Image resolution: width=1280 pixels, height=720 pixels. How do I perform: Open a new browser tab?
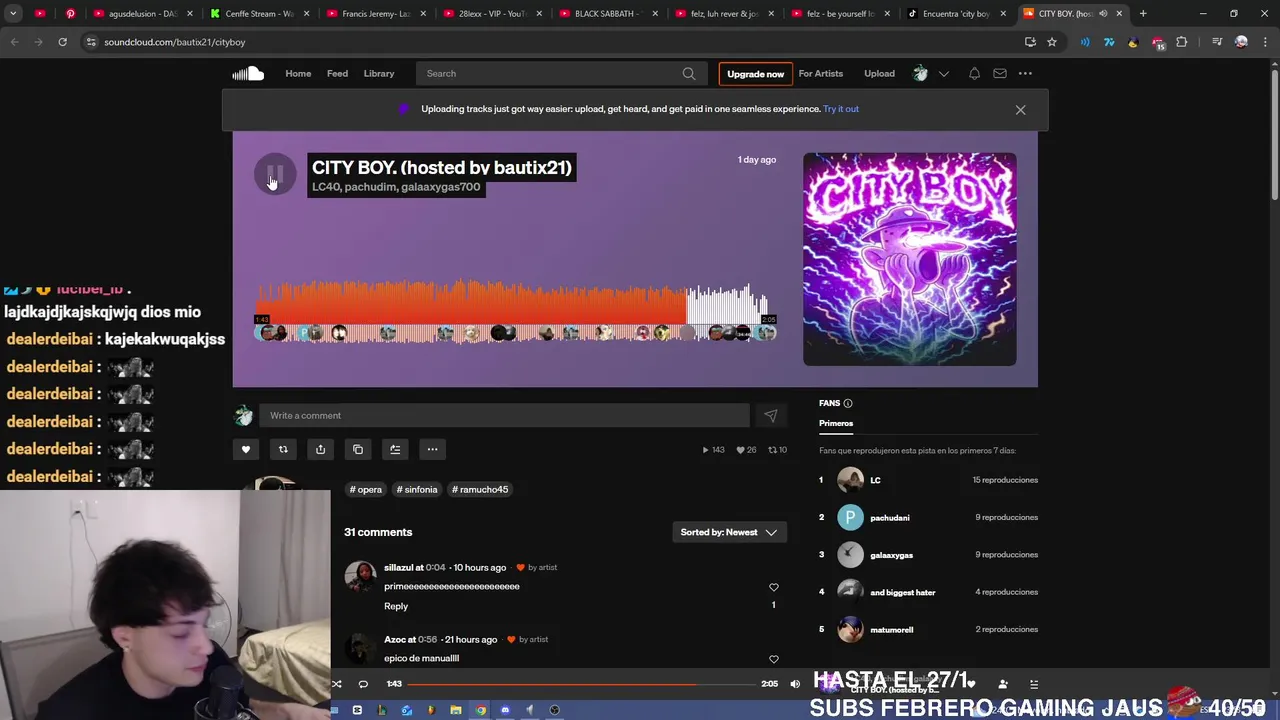1143,14
